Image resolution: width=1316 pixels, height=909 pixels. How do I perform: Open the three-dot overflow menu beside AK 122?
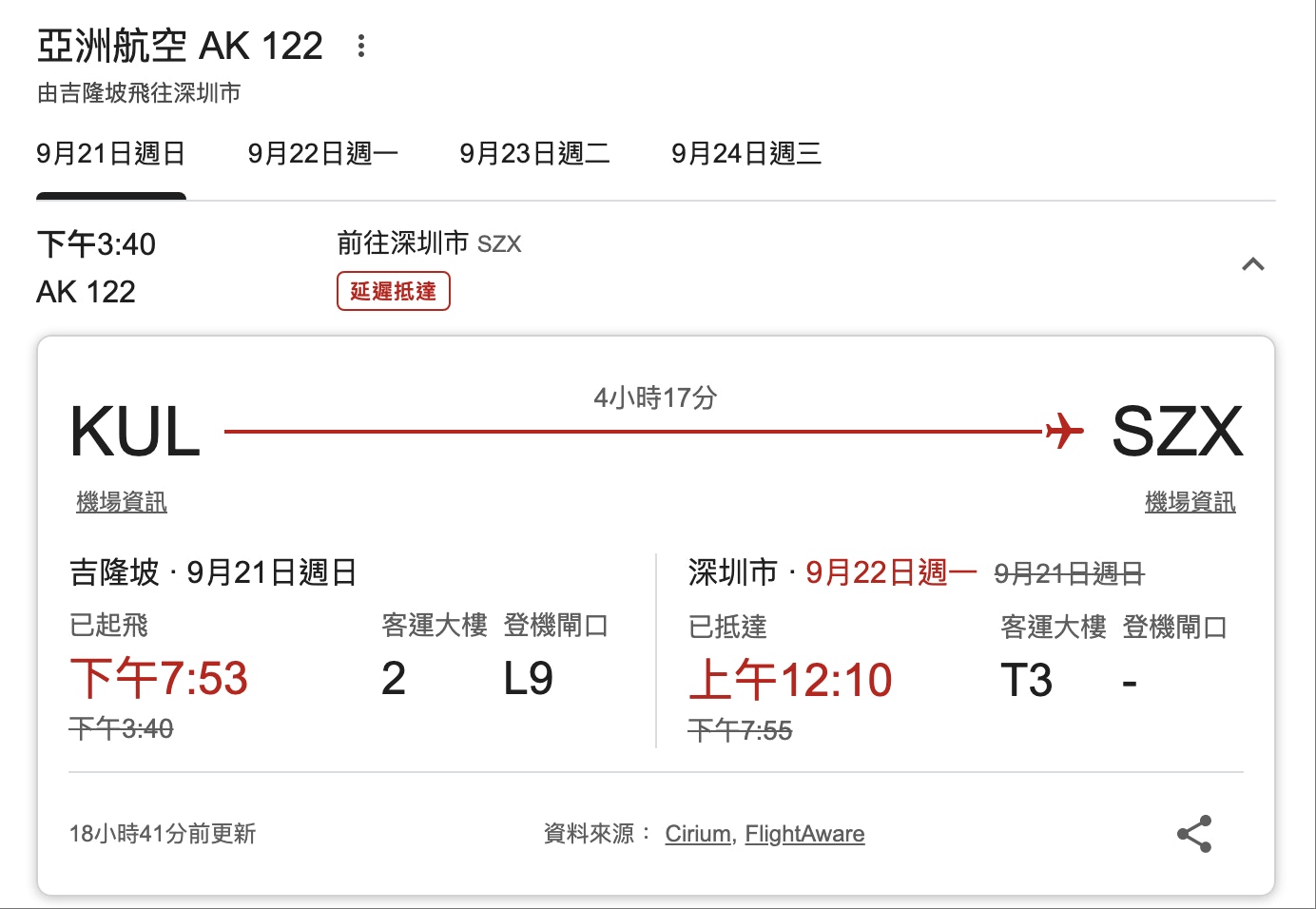pos(361,46)
